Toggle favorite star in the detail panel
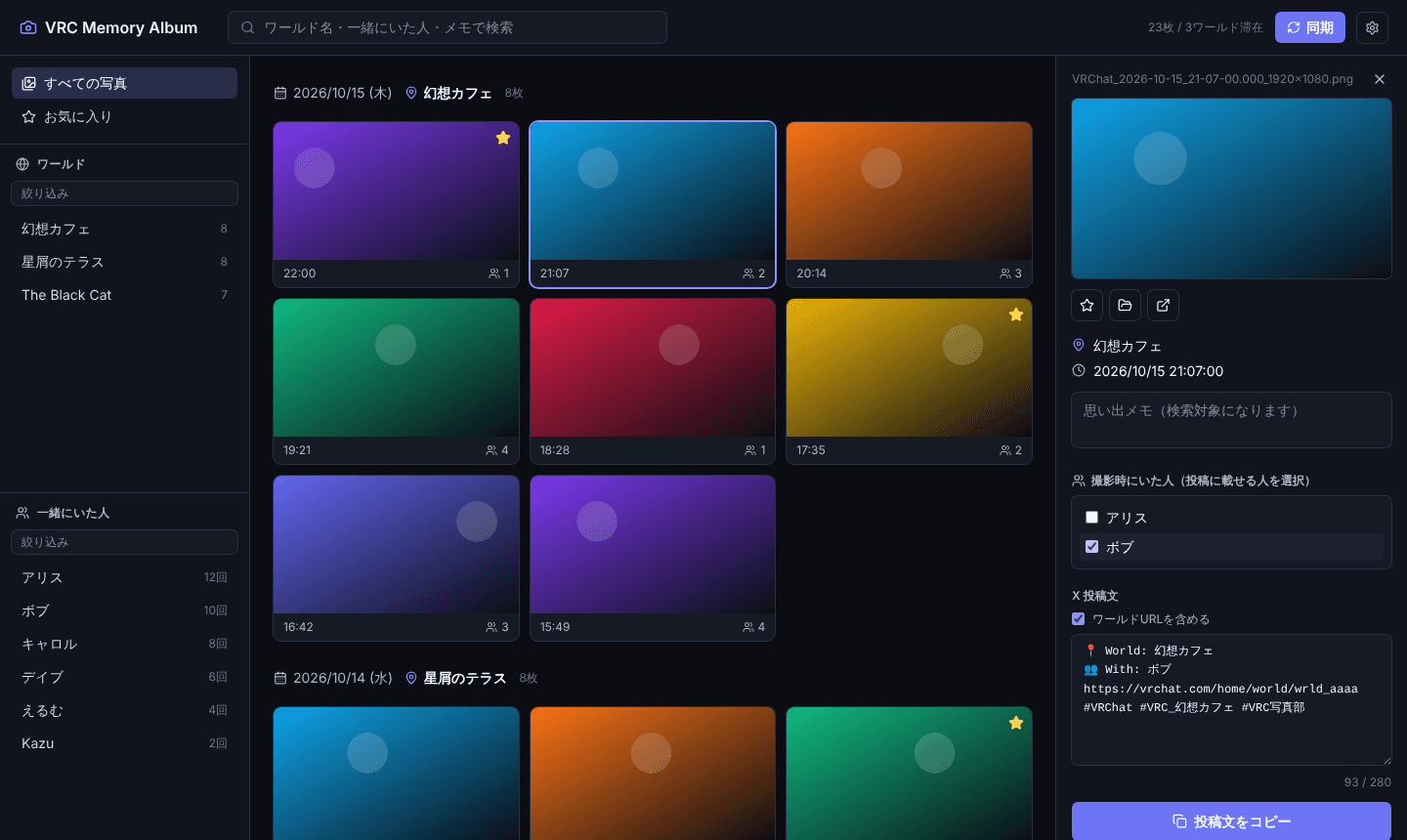The height and width of the screenshot is (840, 1407). [1087, 306]
